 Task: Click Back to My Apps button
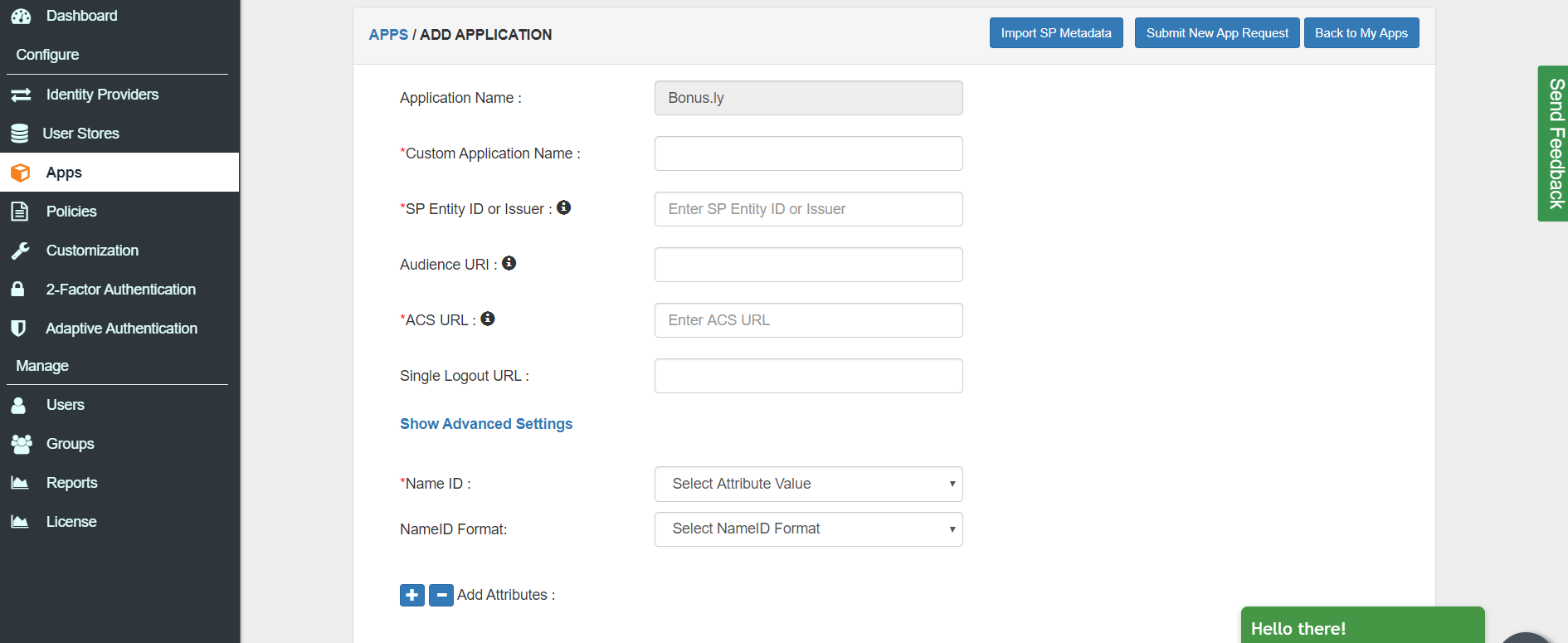[x=1361, y=33]
